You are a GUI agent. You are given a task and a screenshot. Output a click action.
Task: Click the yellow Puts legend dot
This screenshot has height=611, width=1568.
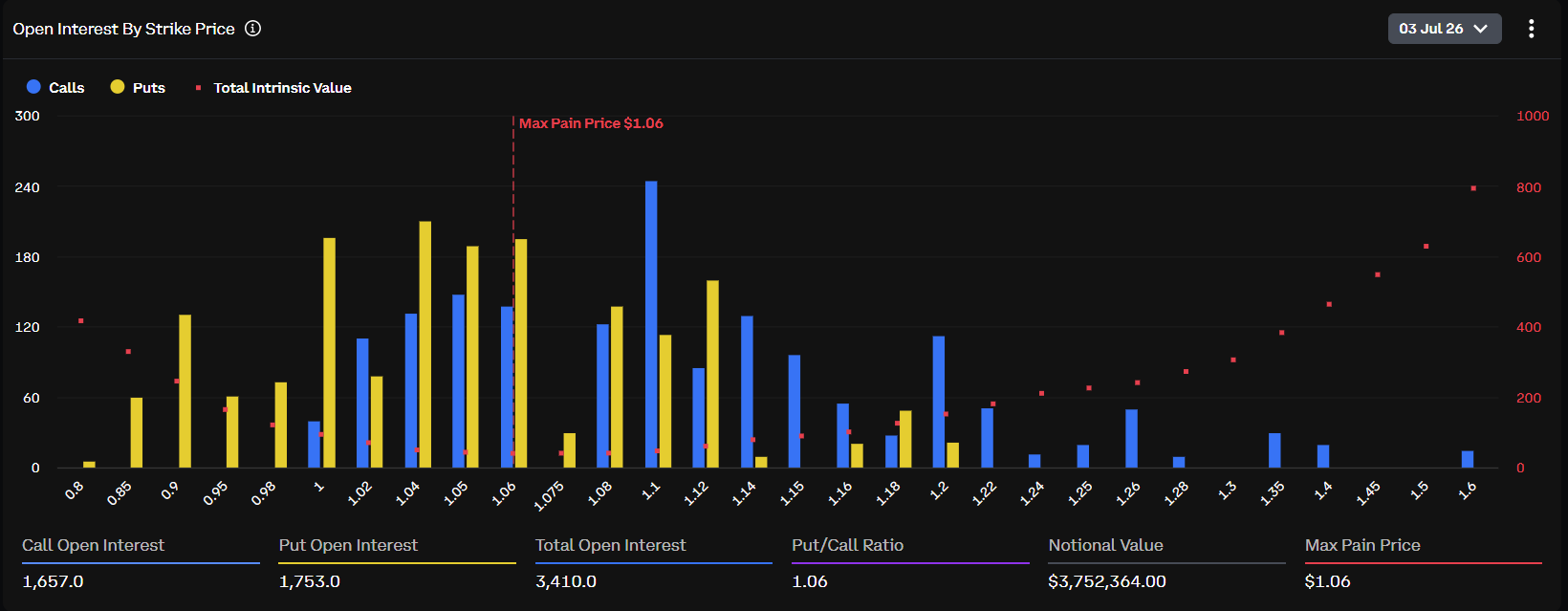point(118,87)
